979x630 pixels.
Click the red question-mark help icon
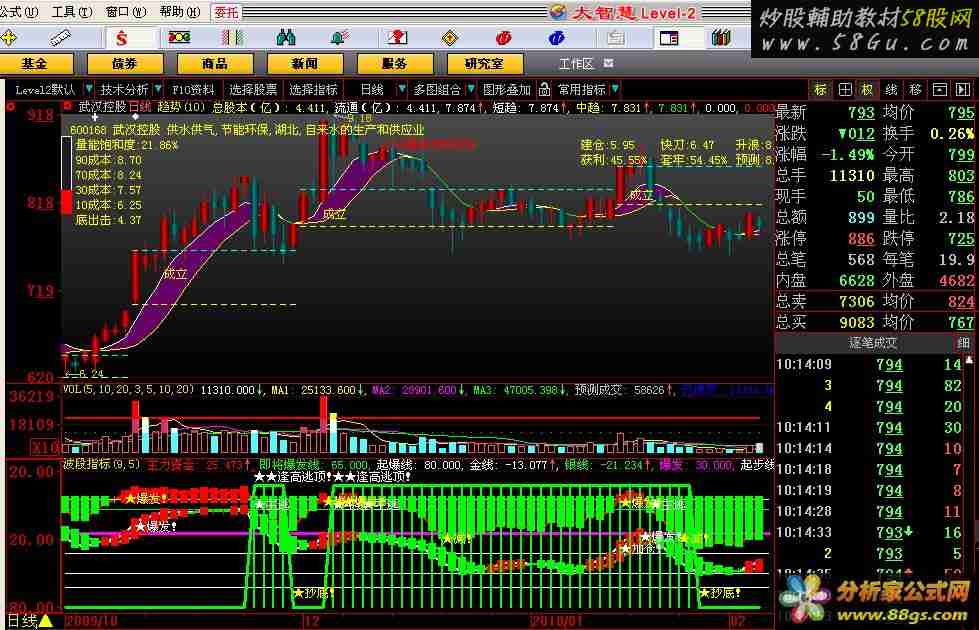point(396,38)
